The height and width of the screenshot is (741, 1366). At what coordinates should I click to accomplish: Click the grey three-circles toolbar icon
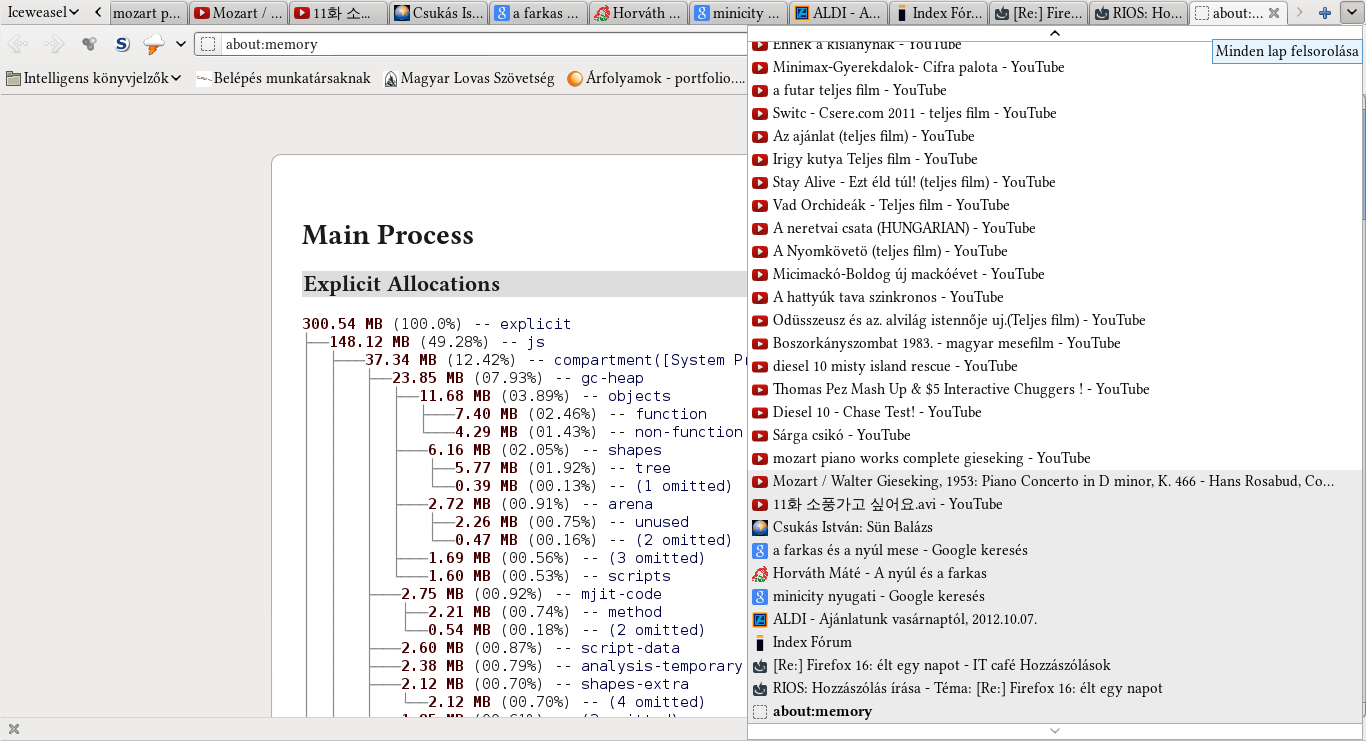pos(89,44)
